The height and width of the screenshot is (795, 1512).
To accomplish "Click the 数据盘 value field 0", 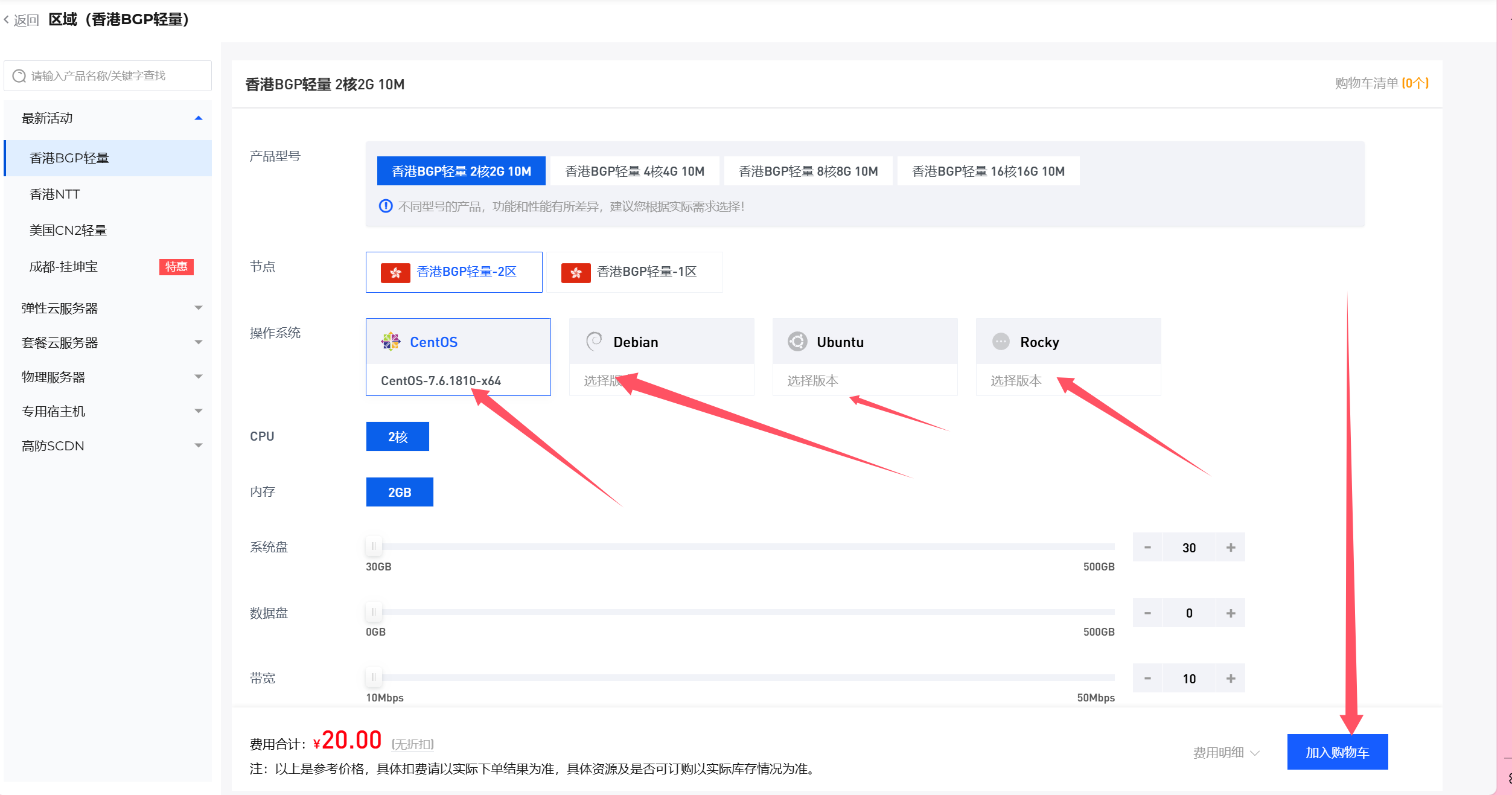I will point(1189,613).
